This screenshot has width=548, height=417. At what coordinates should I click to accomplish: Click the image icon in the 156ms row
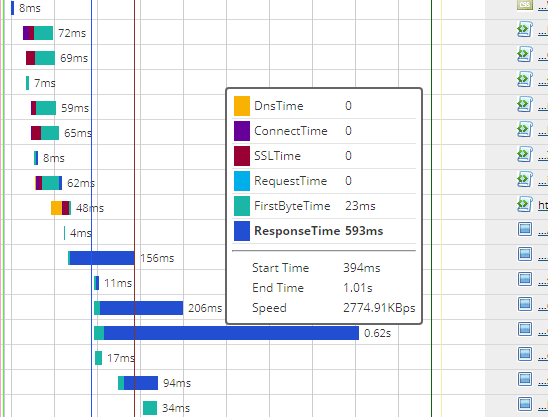click(525, 254)
